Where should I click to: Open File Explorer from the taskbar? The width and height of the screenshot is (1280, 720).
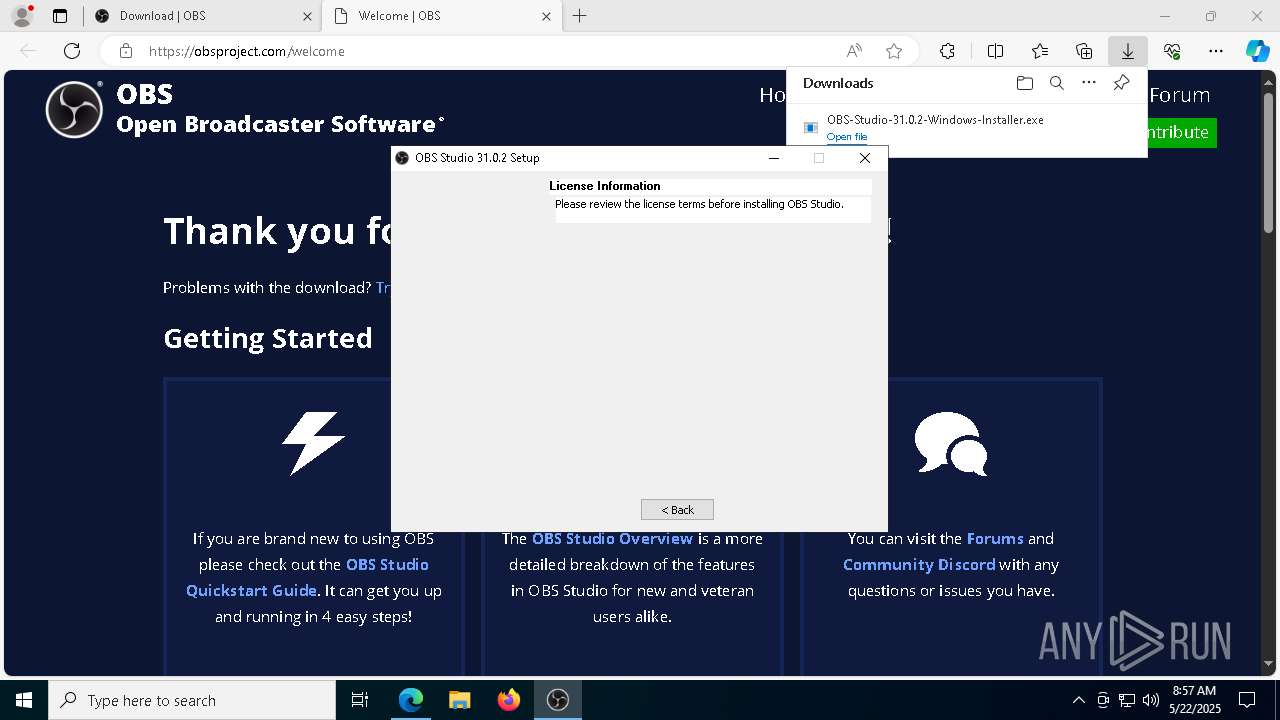459,700
